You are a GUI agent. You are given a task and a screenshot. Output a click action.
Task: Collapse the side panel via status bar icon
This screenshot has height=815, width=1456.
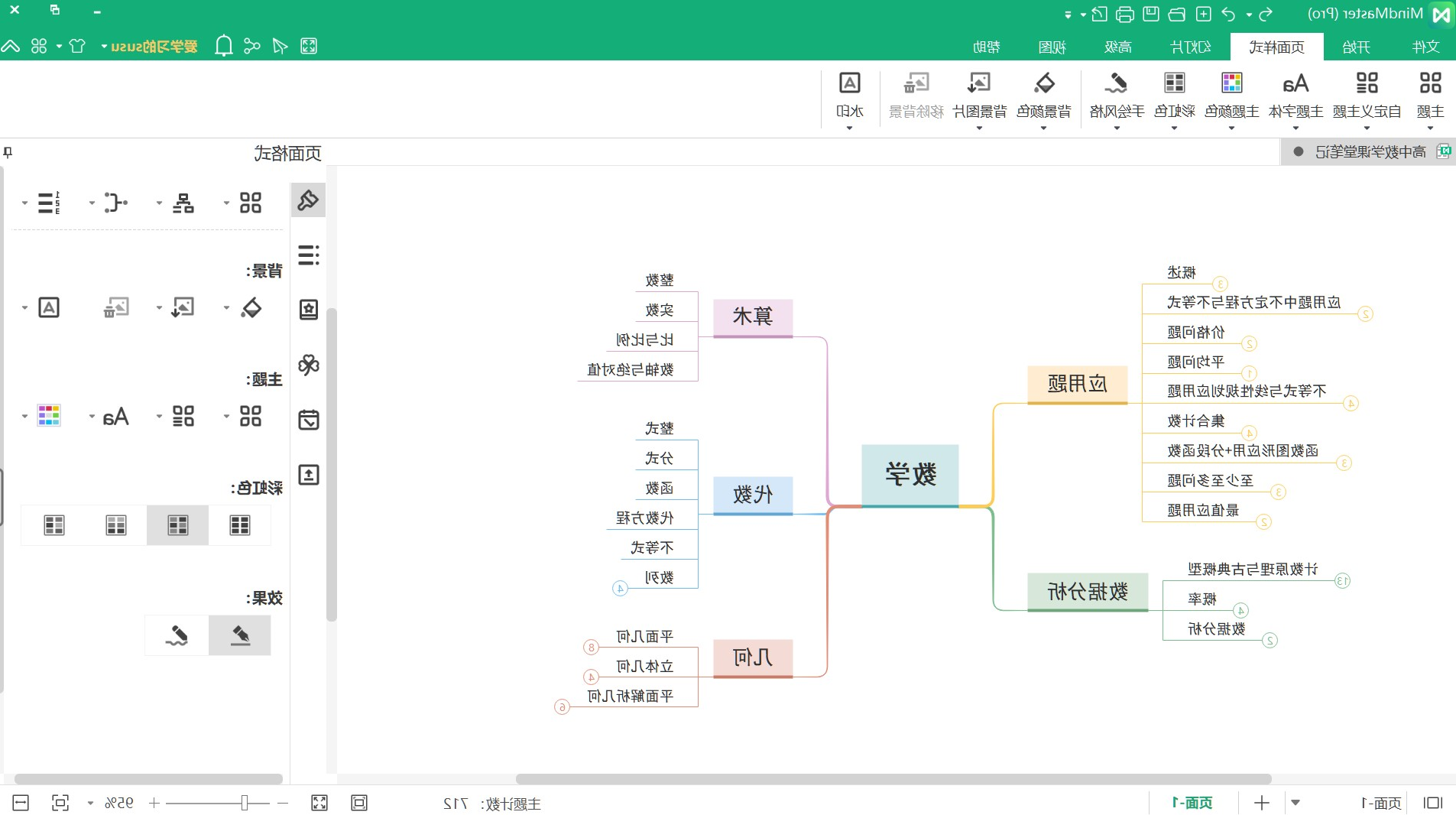point(21,802)
